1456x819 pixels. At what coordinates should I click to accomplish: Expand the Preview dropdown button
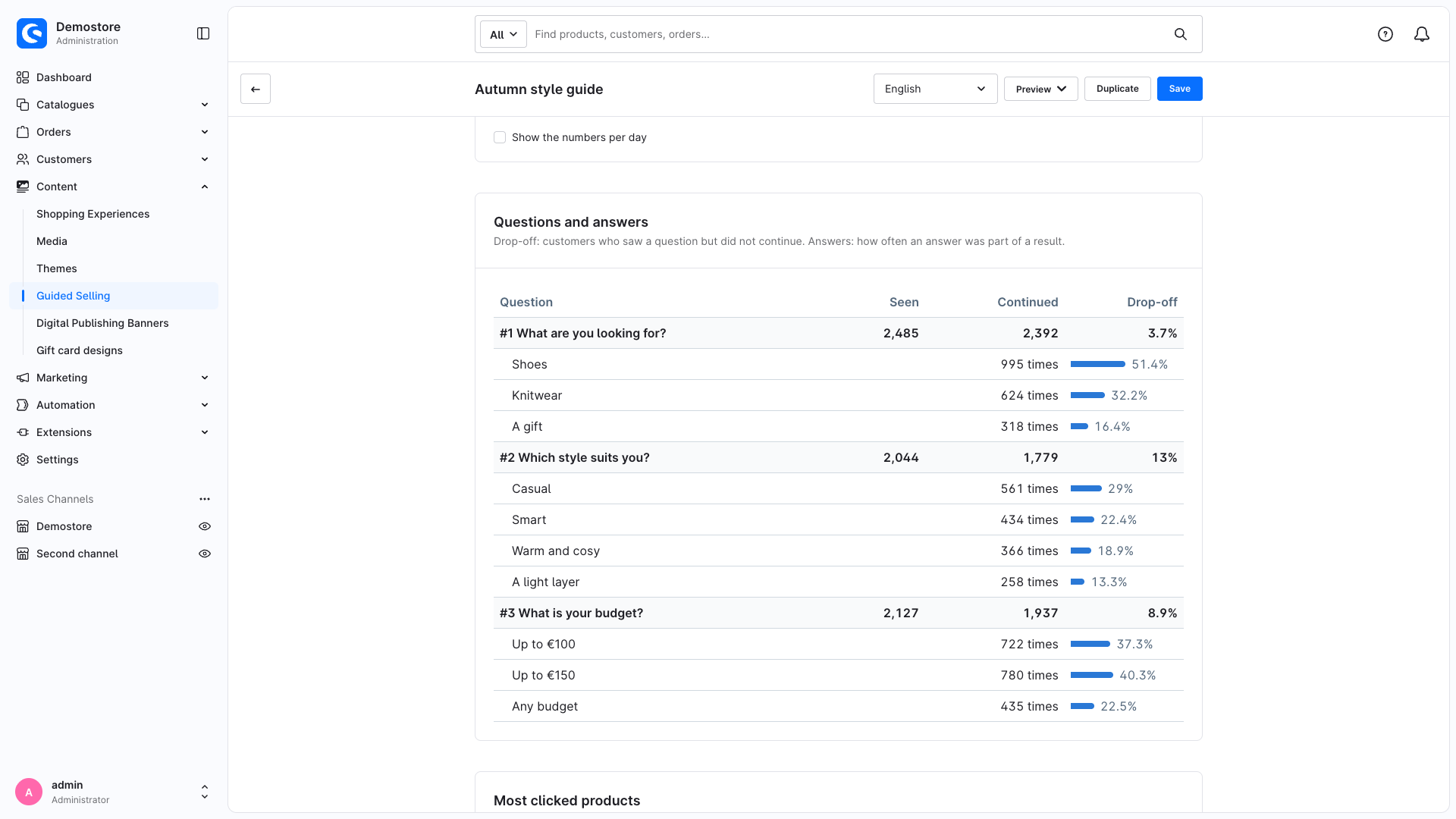(1040, 89)
